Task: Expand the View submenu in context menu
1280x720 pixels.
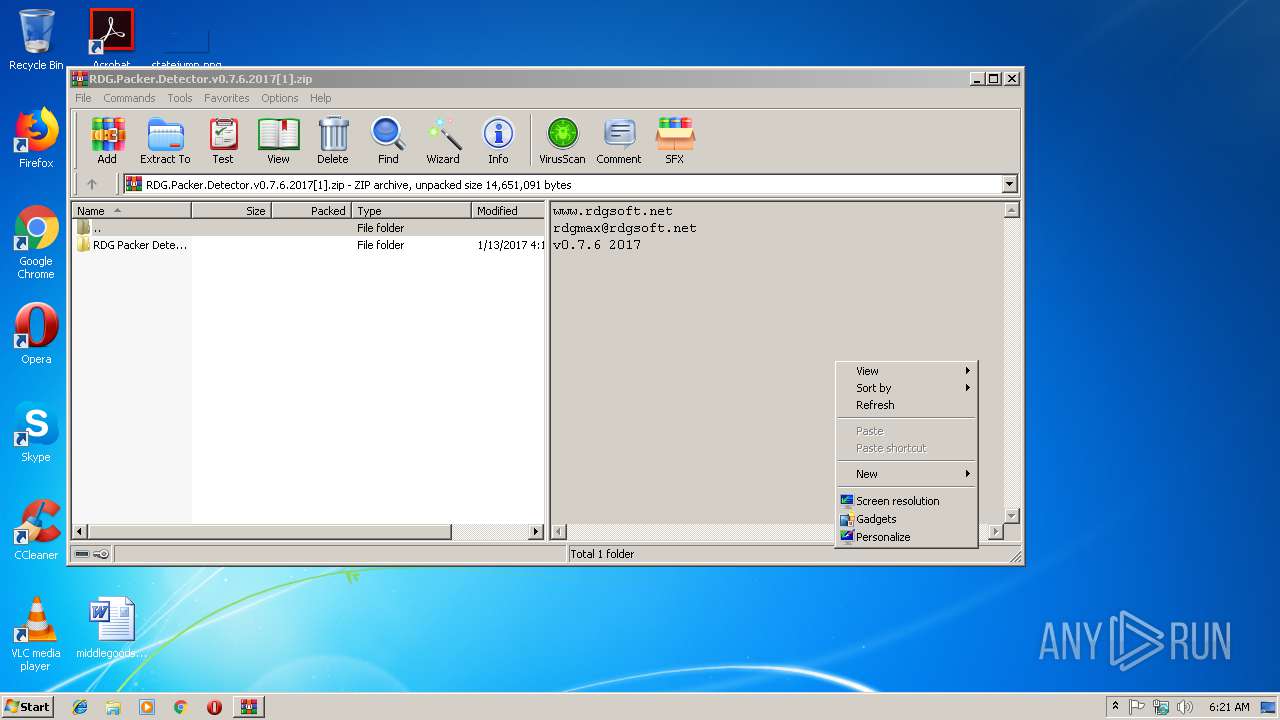Action: pos(907,371)
